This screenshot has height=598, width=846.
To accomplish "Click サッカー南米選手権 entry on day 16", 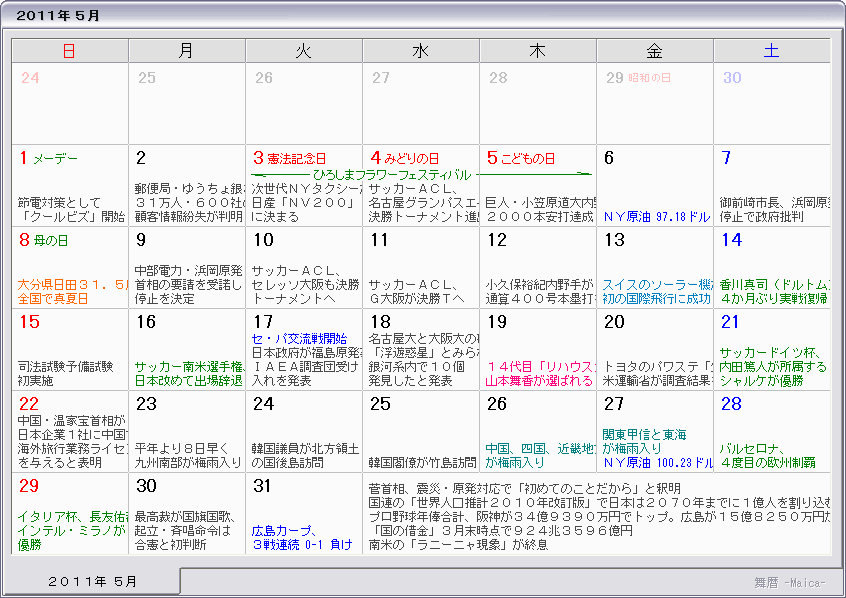I will pyautogui.click(x=189, y=373).
